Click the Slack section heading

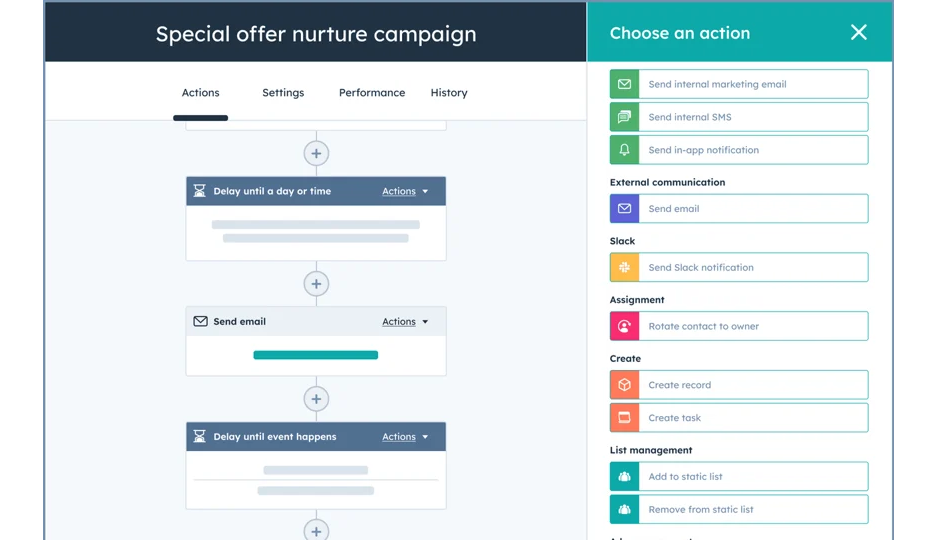click(622, 241)
